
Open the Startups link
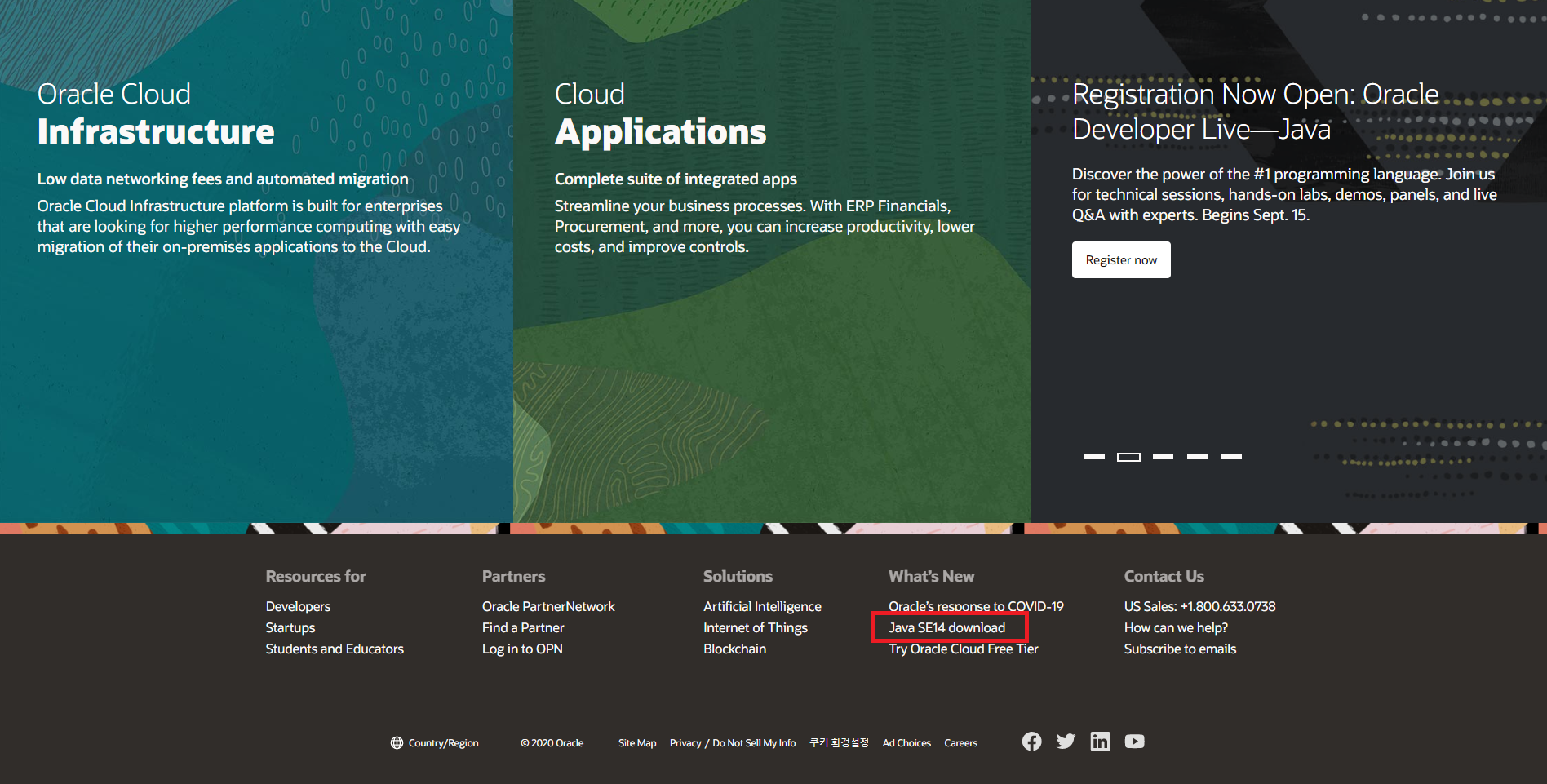pyautogui.click(x=290, y=627)
